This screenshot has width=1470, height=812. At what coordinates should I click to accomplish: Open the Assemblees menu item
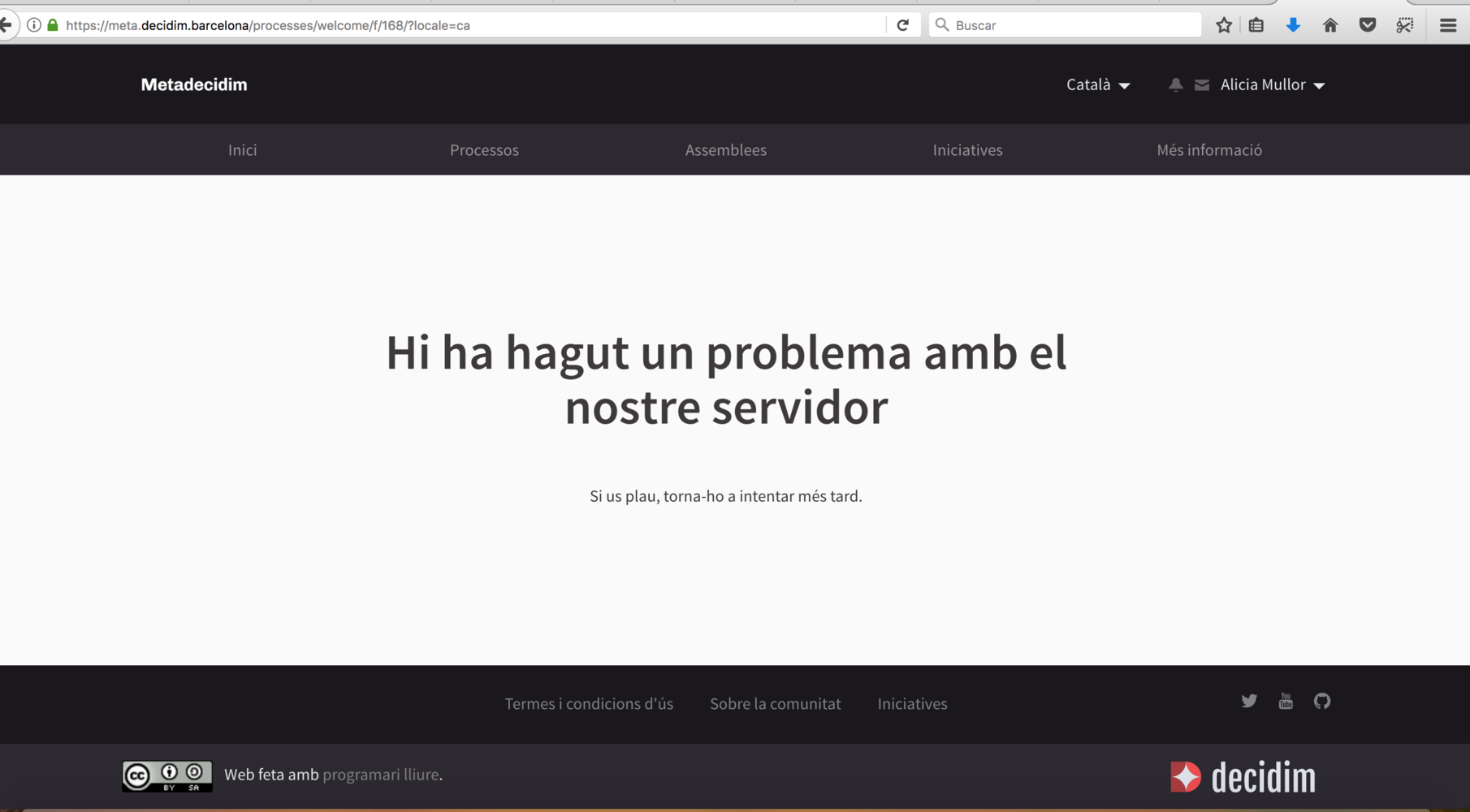[725, 150]
